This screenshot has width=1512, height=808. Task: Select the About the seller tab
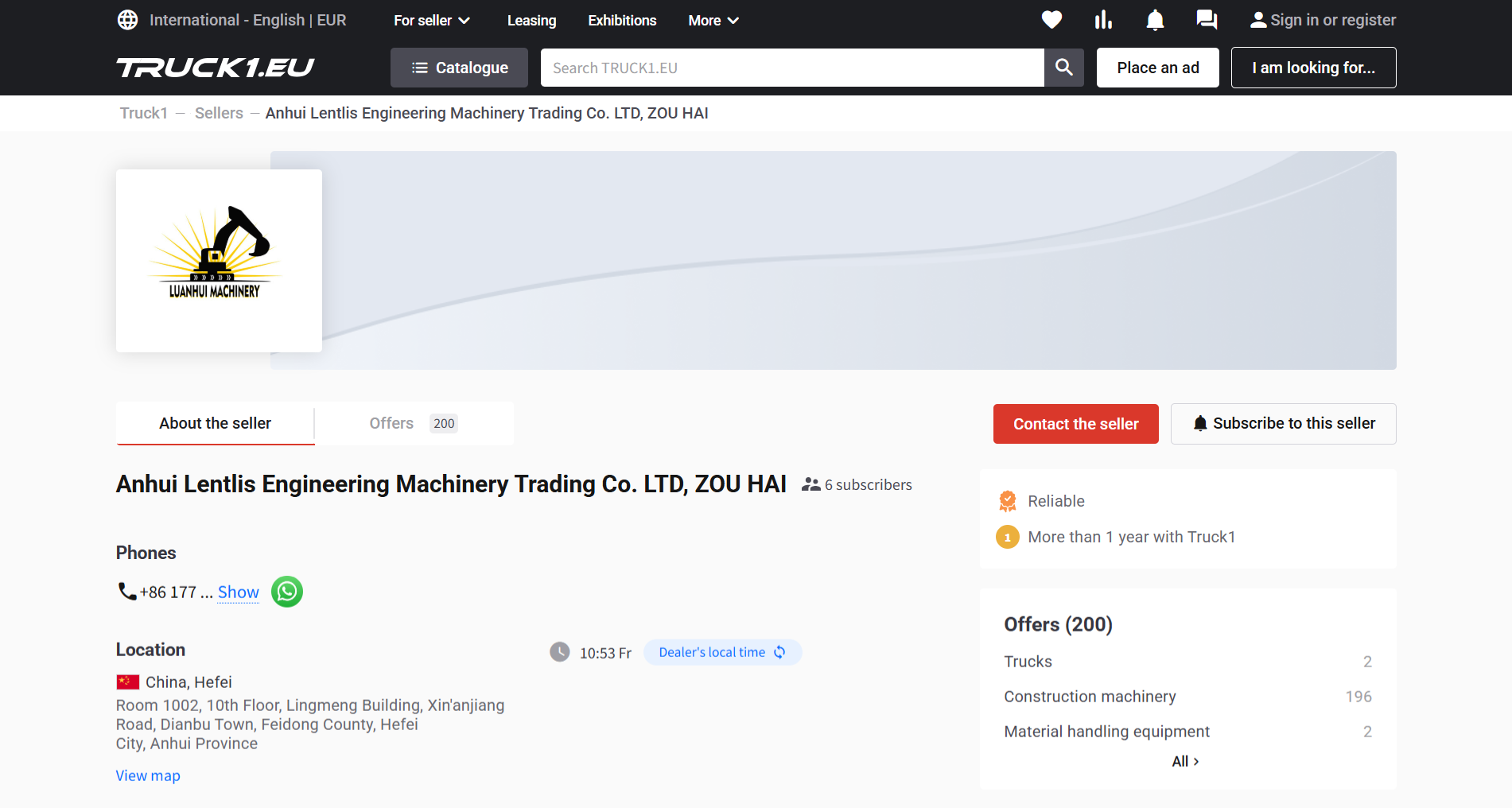click(x=216, y=423)
